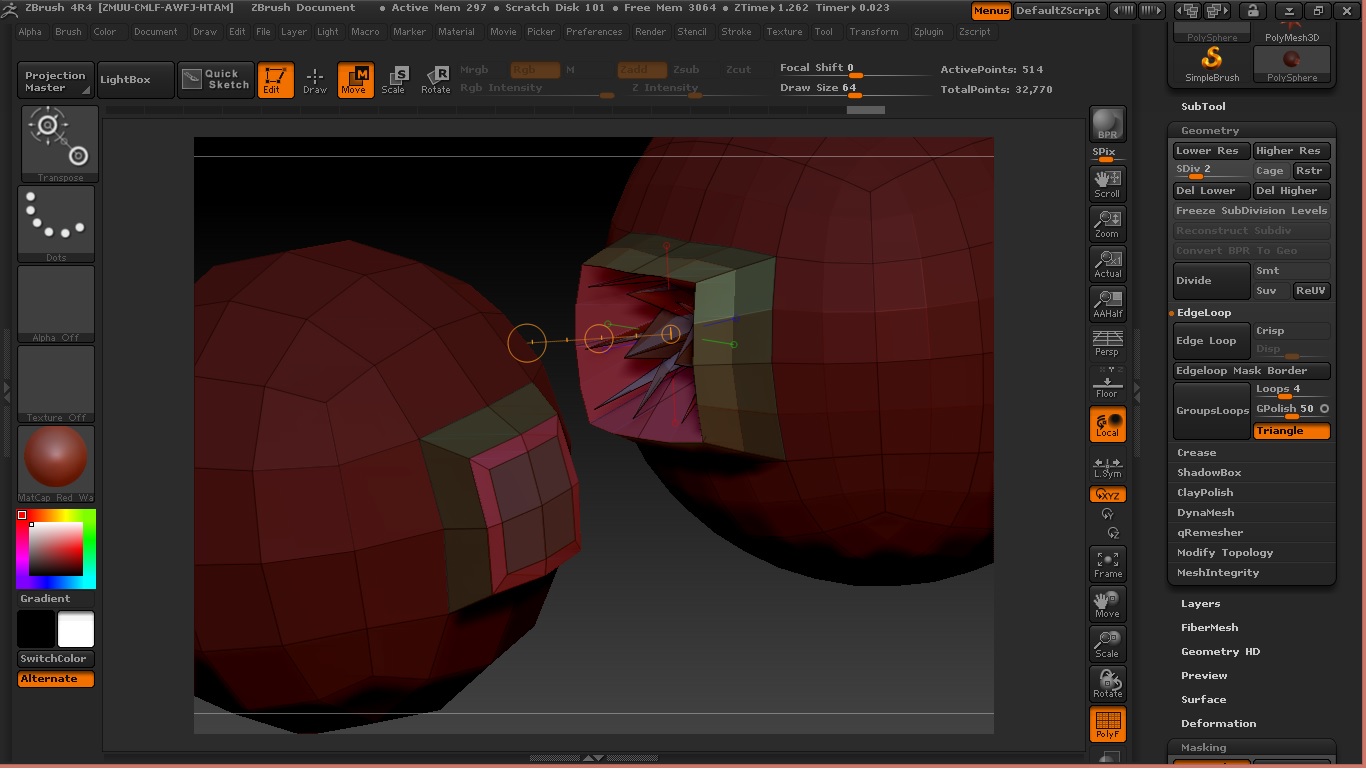Screen dimensions: 1366x782
Task: Select the white secondary color swatch
Action: (x=76, y=630)
